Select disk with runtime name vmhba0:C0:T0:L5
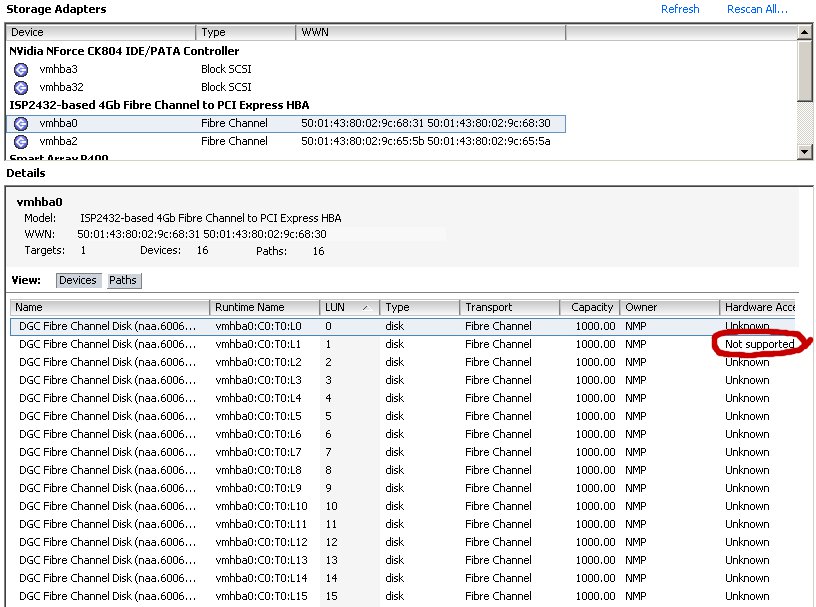 [x=402, y=416]
